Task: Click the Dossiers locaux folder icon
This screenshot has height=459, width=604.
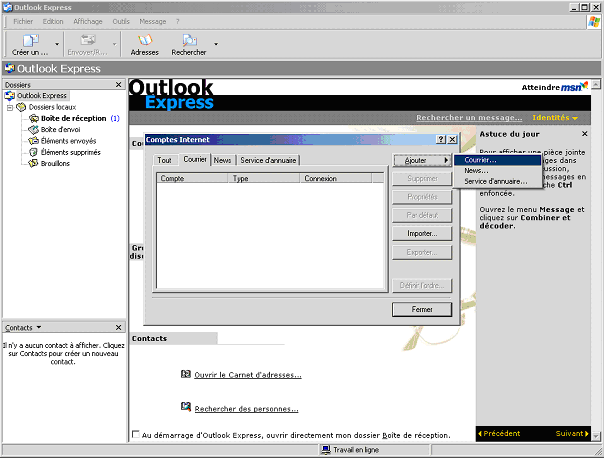Action: pos(21,107)
